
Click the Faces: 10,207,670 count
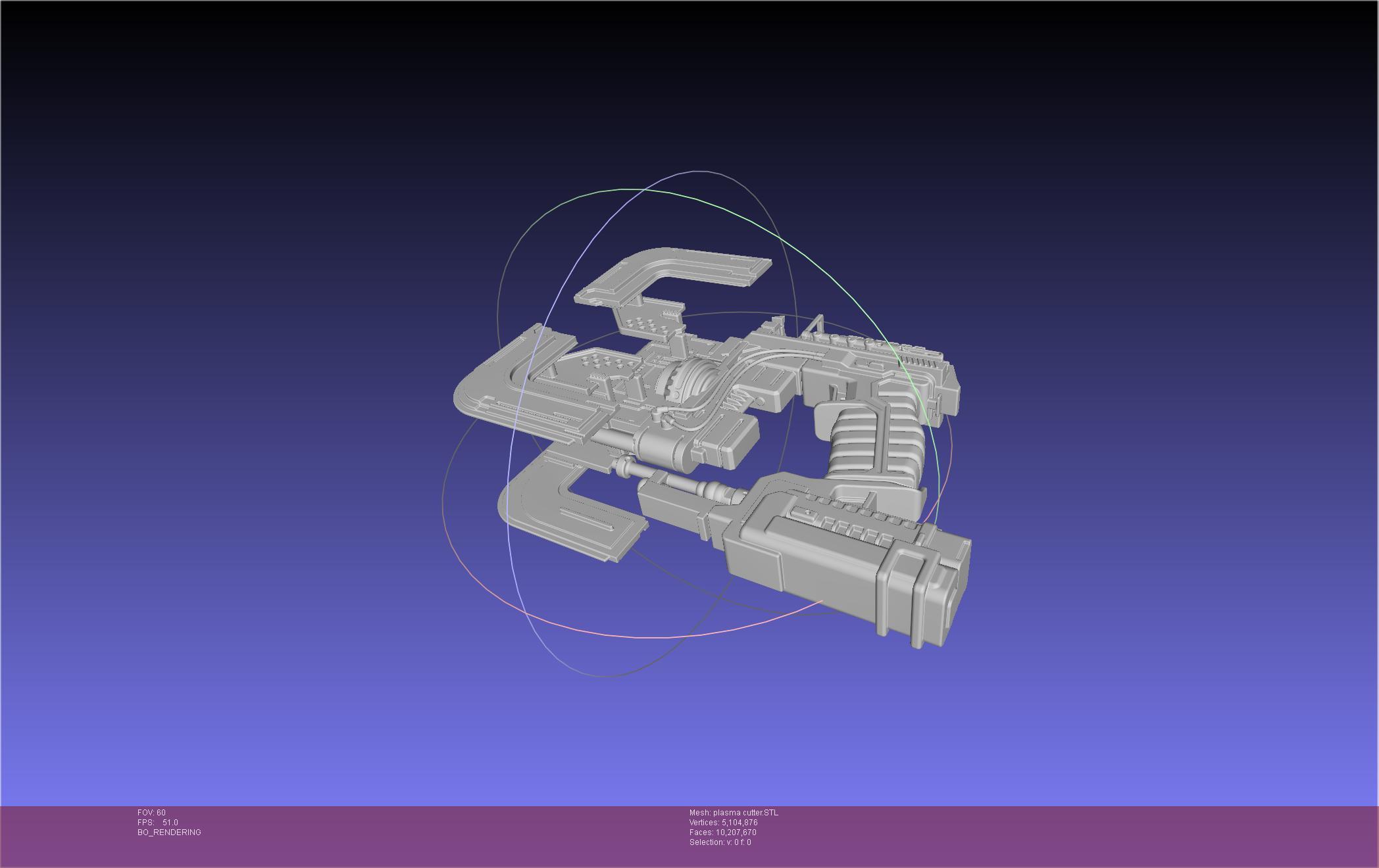point(723,832)
